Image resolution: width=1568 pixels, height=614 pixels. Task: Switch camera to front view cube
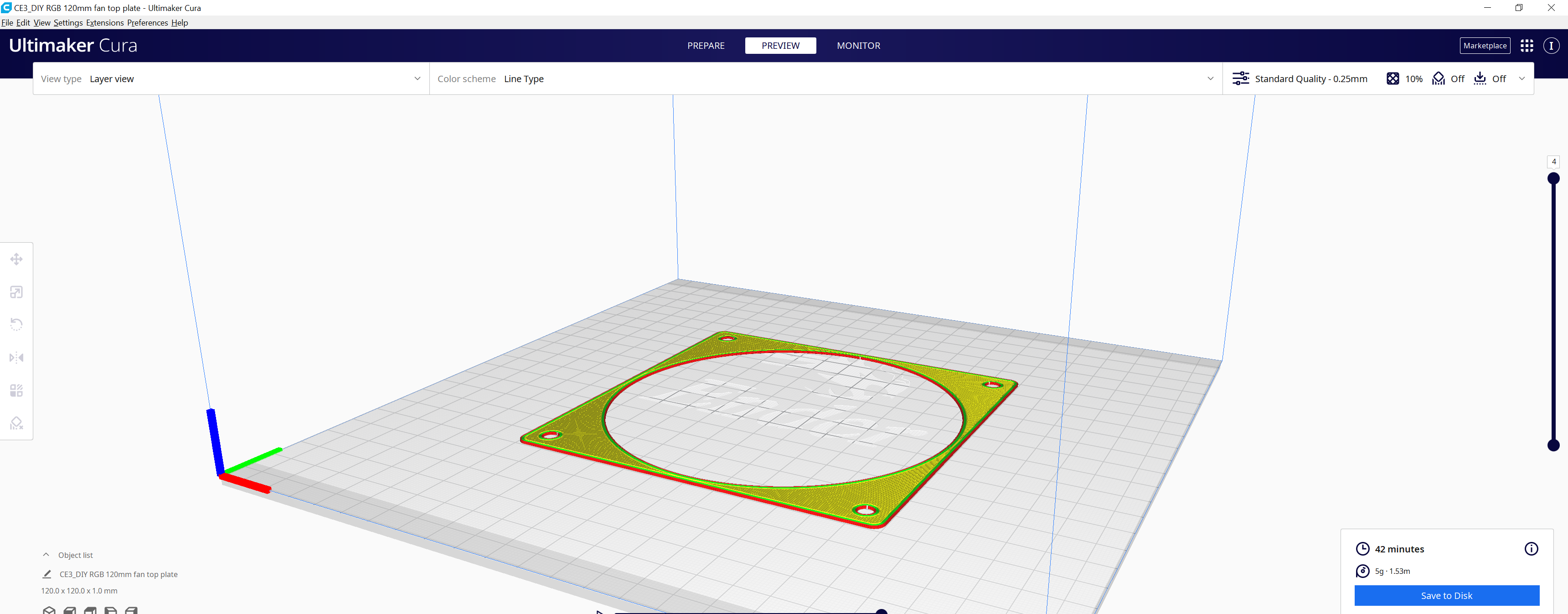click(70, 610)
